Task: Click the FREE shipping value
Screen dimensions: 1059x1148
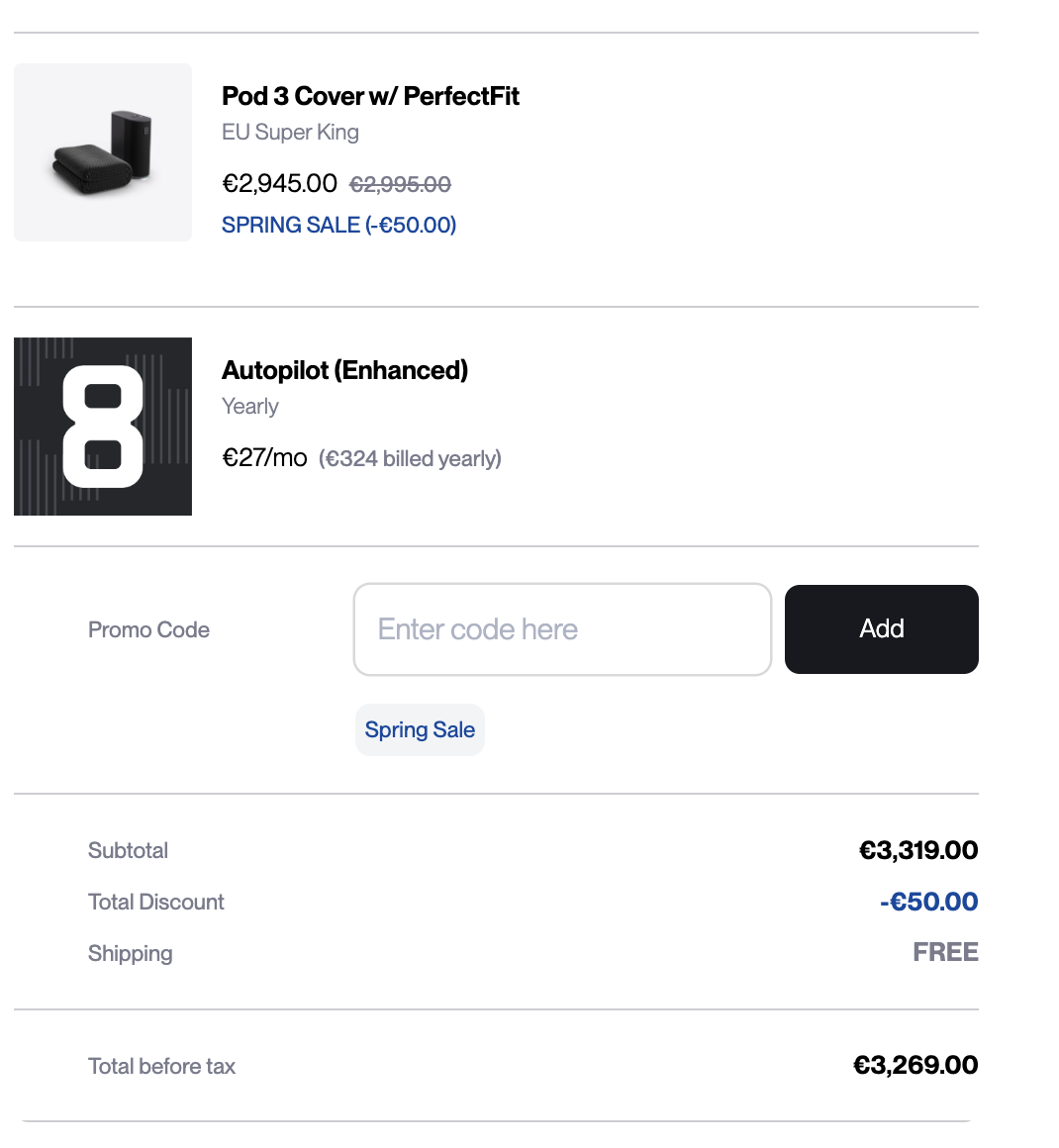Action: pos(945,952)
